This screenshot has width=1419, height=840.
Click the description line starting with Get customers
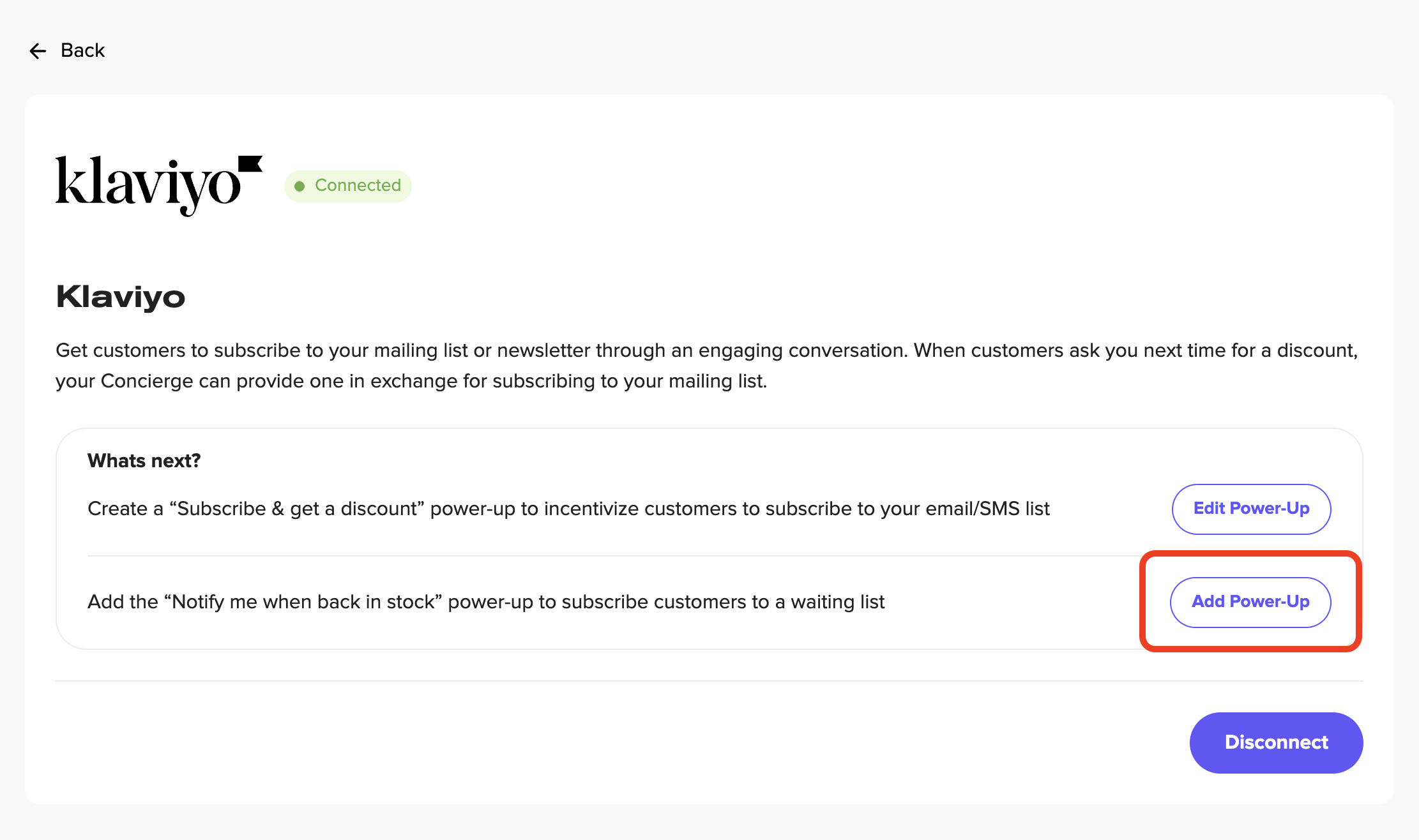tap(706, 350)
